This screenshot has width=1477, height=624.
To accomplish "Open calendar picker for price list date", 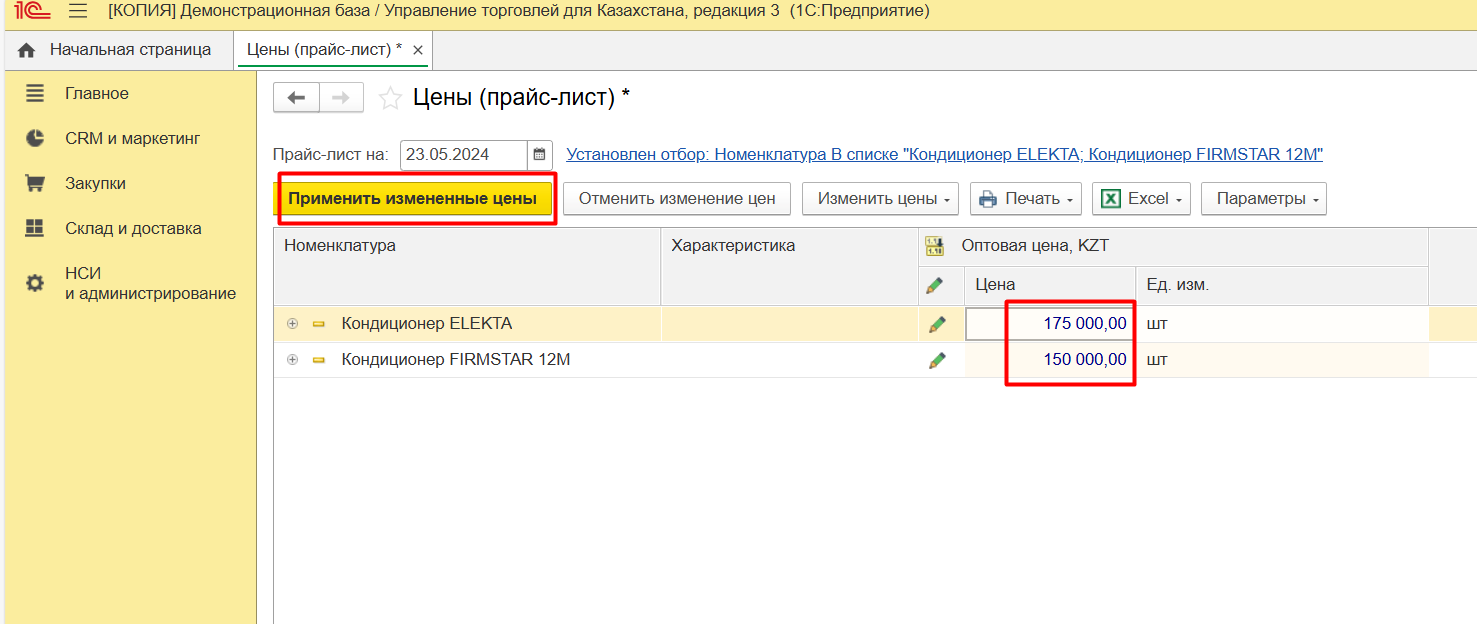I will (540, 155).
